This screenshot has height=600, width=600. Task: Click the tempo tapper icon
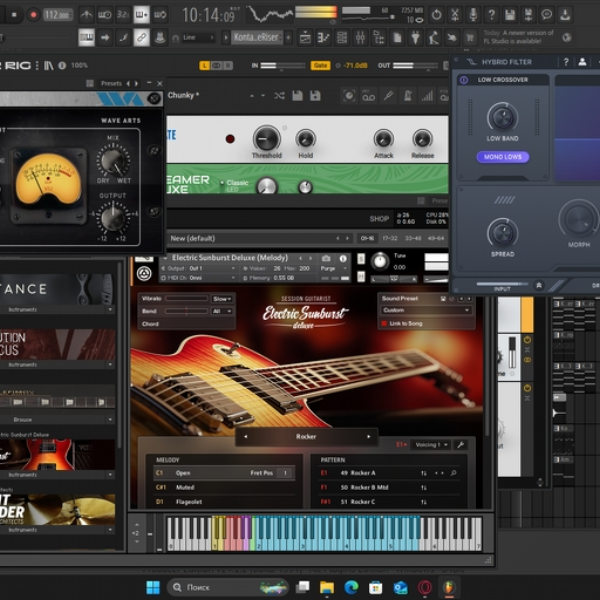point(434,38)
